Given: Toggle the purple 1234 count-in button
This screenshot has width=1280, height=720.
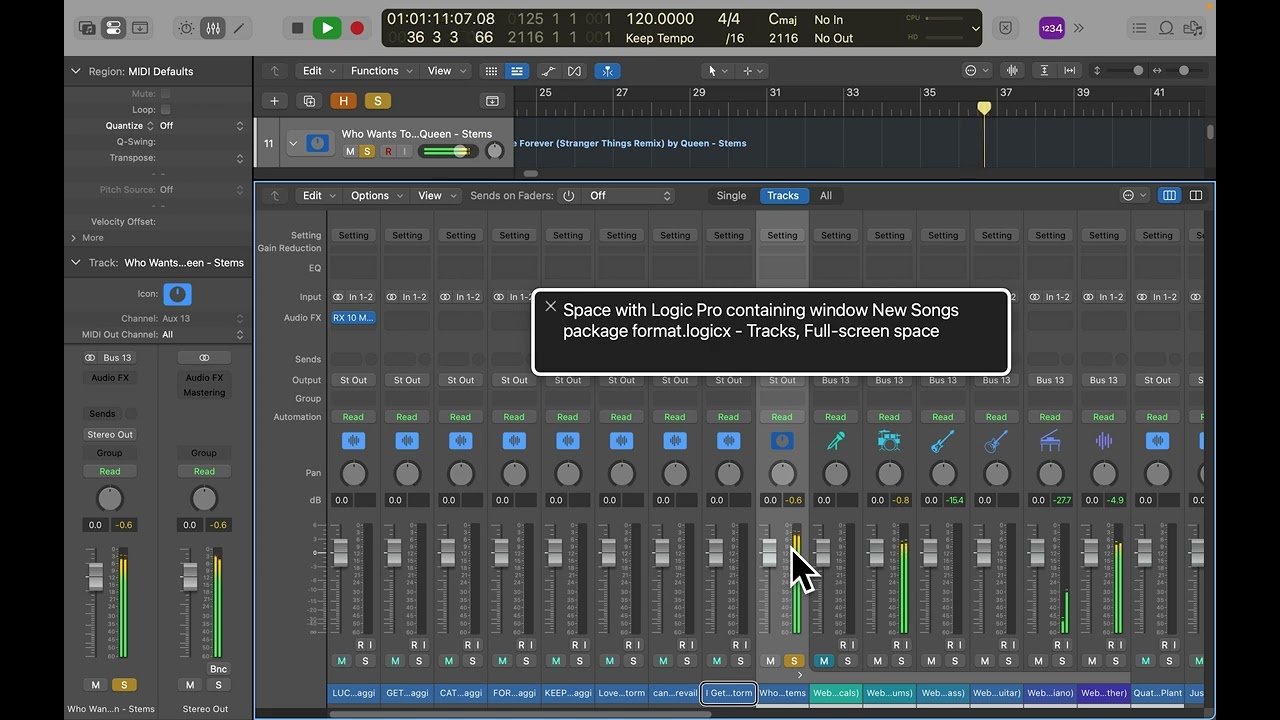Looking at the screenshot, I should [x=1052, y=28].
